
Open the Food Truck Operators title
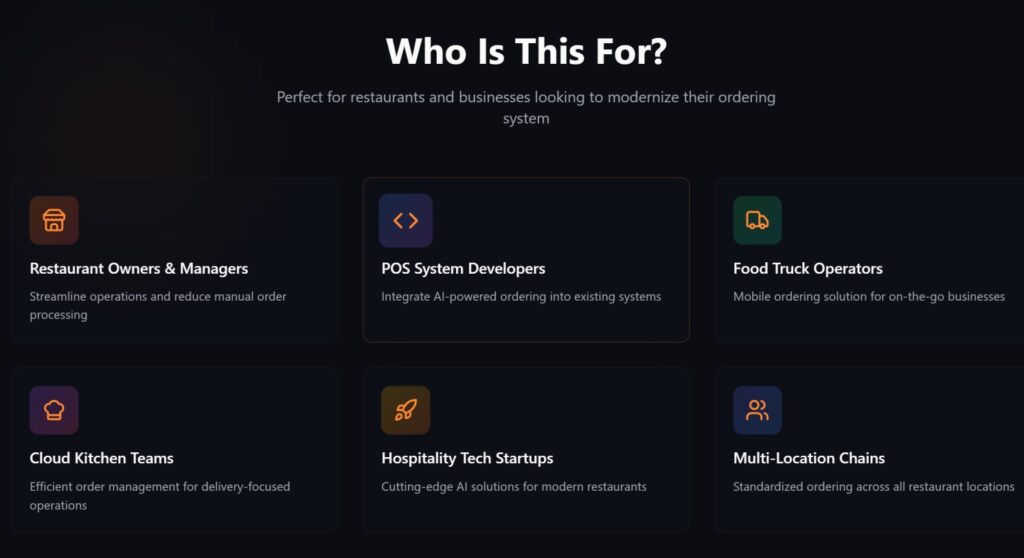(x=807, y=269)
